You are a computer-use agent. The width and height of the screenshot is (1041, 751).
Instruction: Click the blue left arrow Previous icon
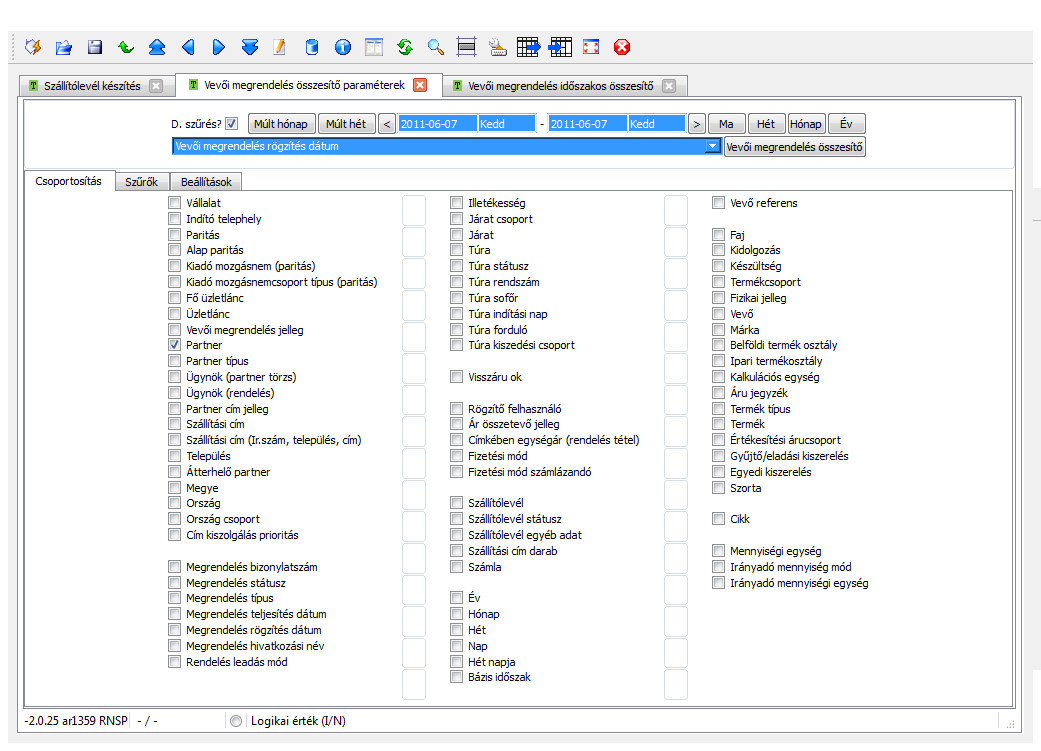[x=188, y=47]
